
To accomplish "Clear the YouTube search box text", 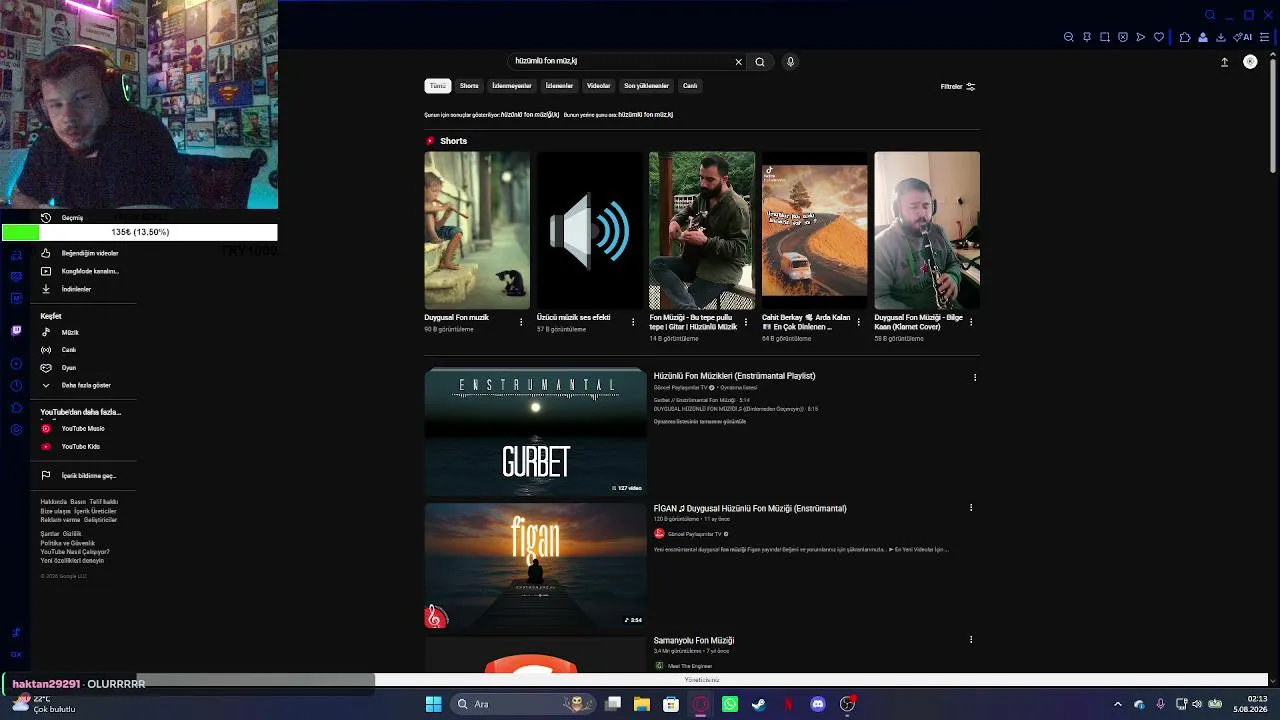I will [739, 62].
